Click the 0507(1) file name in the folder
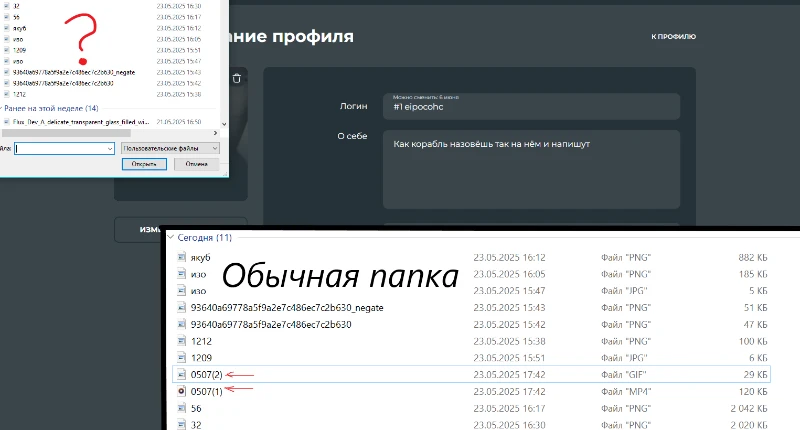This screenshot has height=430, width=800. coord(207,391)
